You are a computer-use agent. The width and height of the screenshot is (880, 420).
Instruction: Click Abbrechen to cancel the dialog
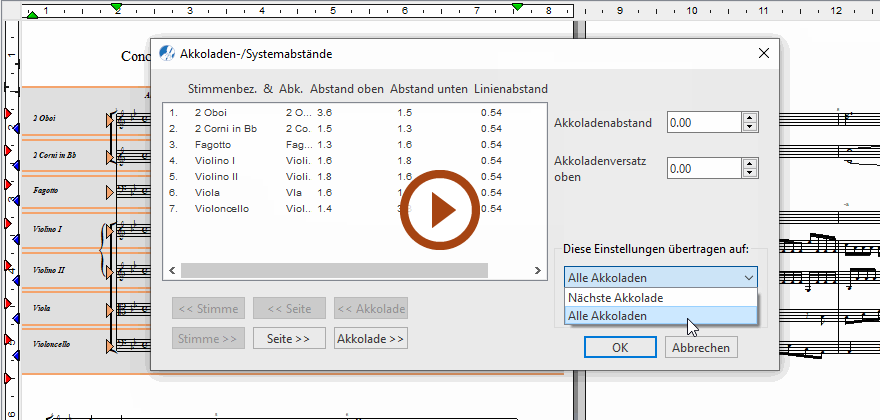tap(701, 347)
